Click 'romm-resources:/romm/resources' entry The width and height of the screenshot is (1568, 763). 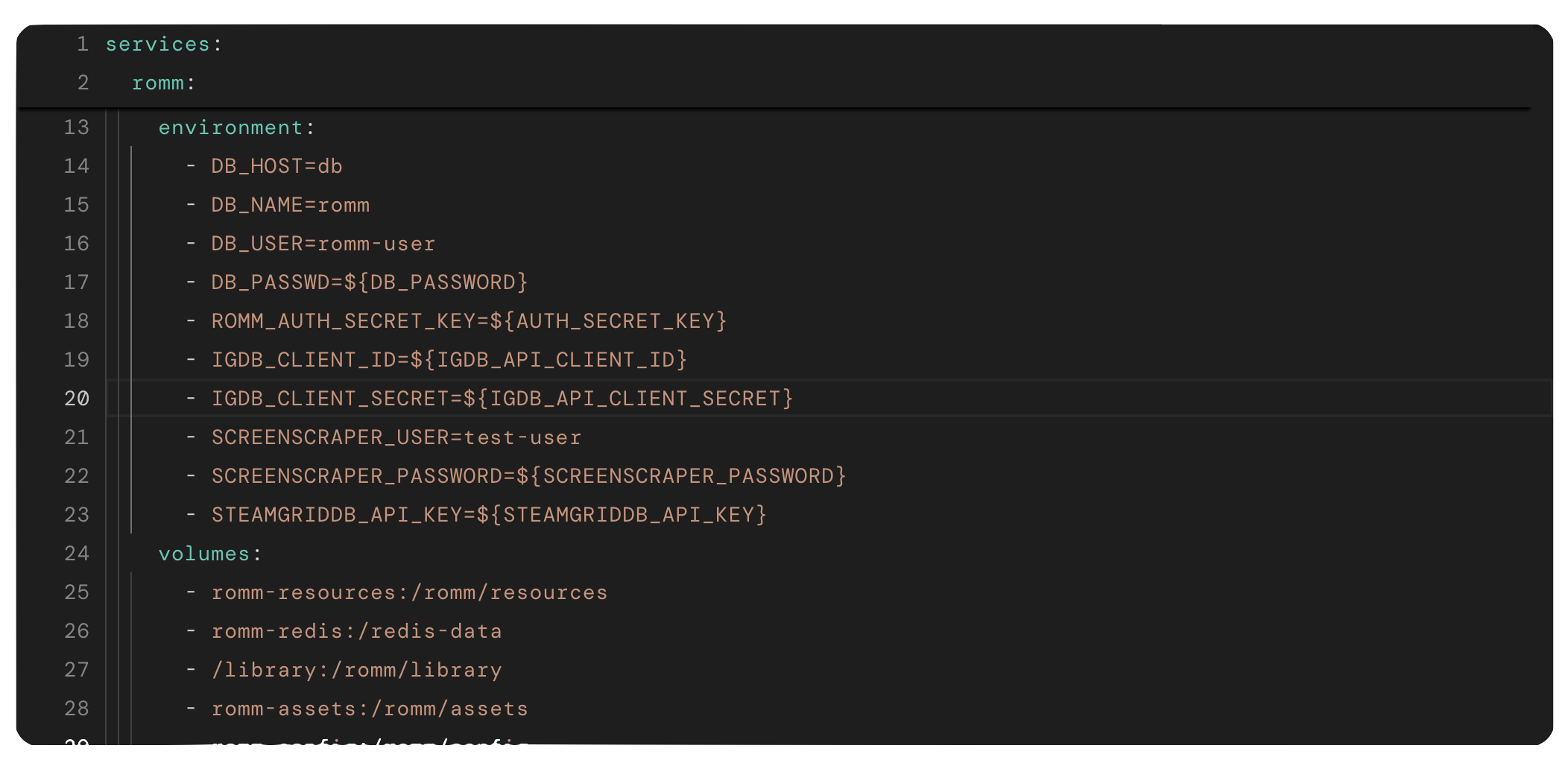[x=409, y=592]
